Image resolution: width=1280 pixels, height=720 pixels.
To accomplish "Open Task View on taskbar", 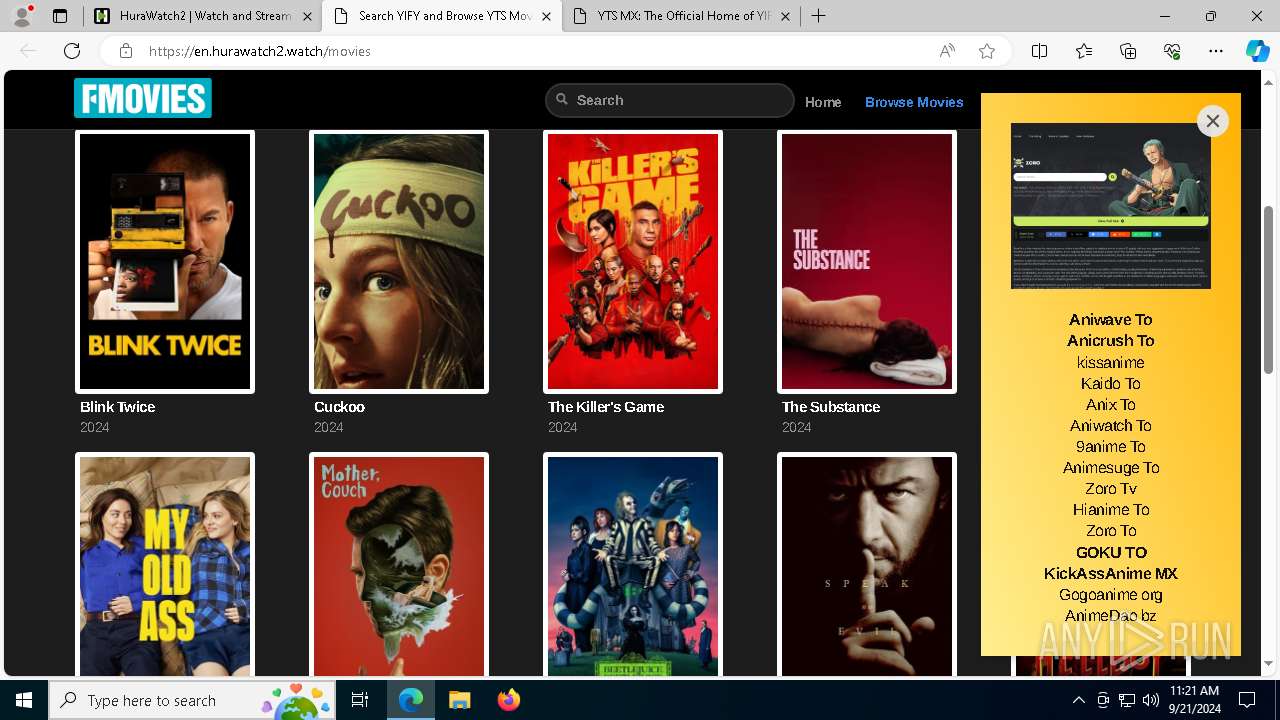I will pos(360,700).
